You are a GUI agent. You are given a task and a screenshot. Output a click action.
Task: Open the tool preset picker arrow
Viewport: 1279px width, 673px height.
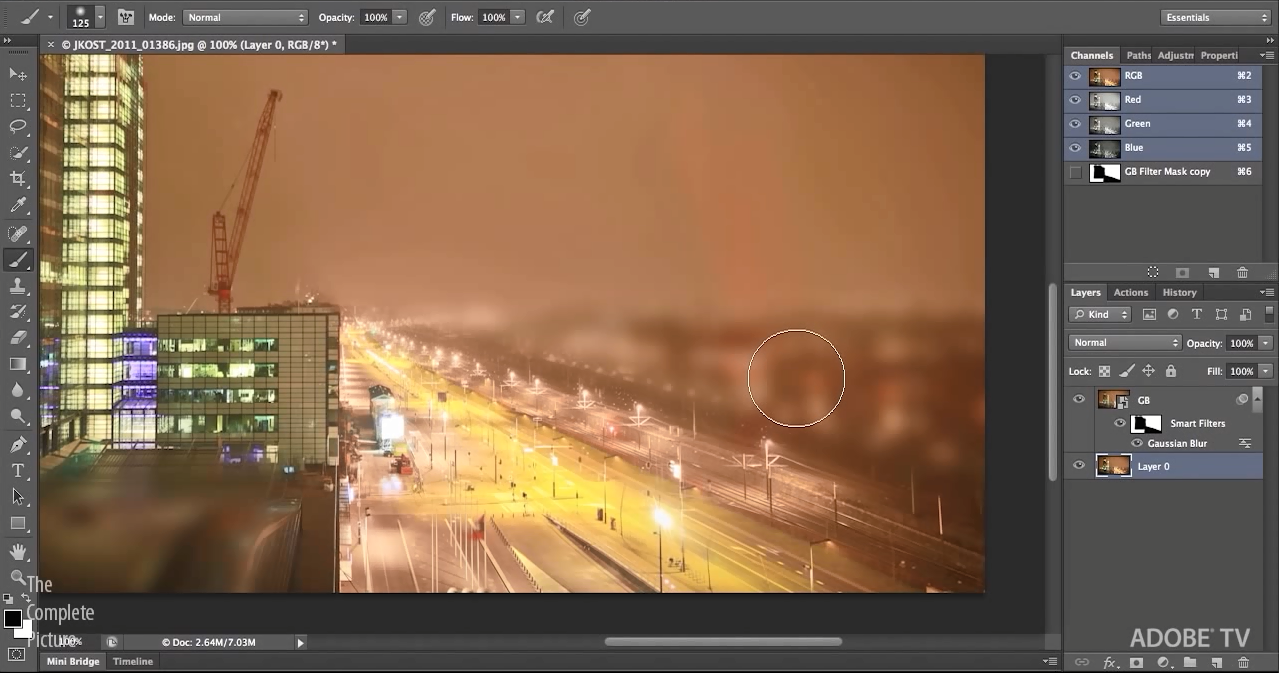tap(51, 17)
